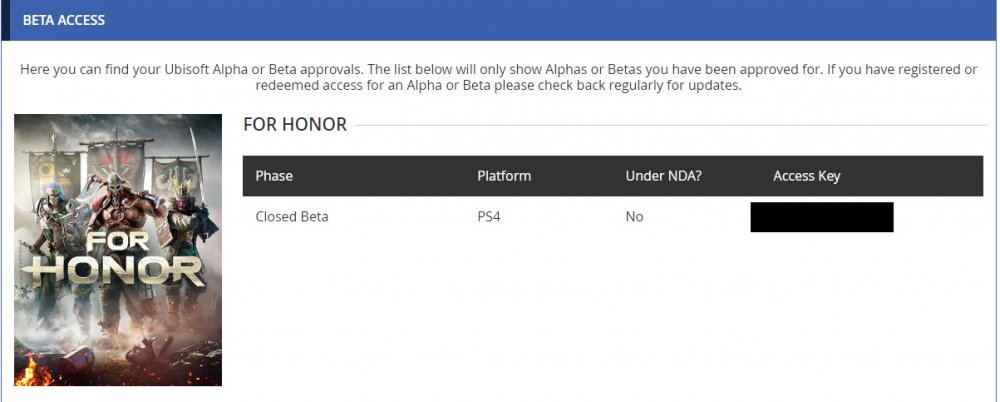Screen dimensions: 1000x402
Task: Click the redacted access key field
Action: click(822, 217)
